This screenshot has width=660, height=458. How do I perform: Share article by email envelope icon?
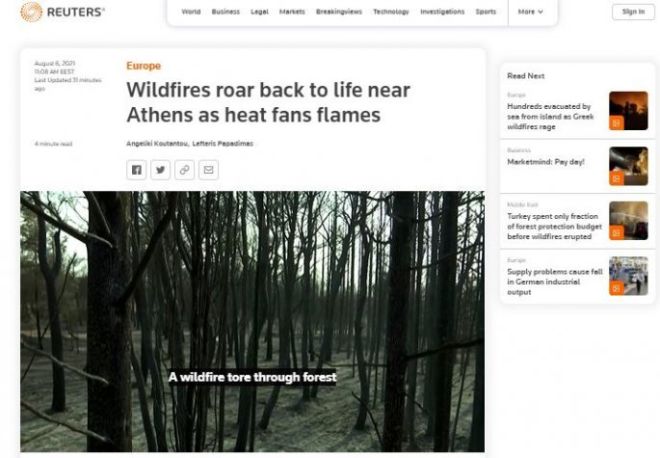pyautogui.click(x=208, y=170)
